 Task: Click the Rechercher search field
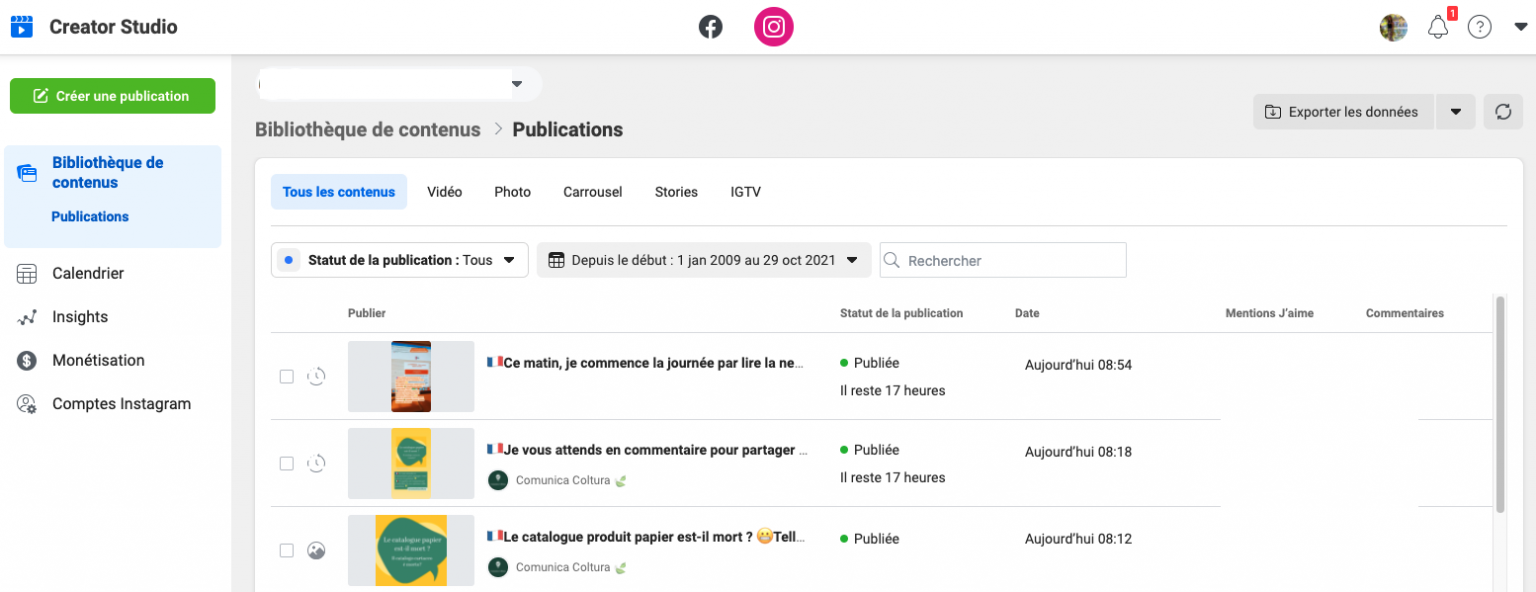point(1012,260)
